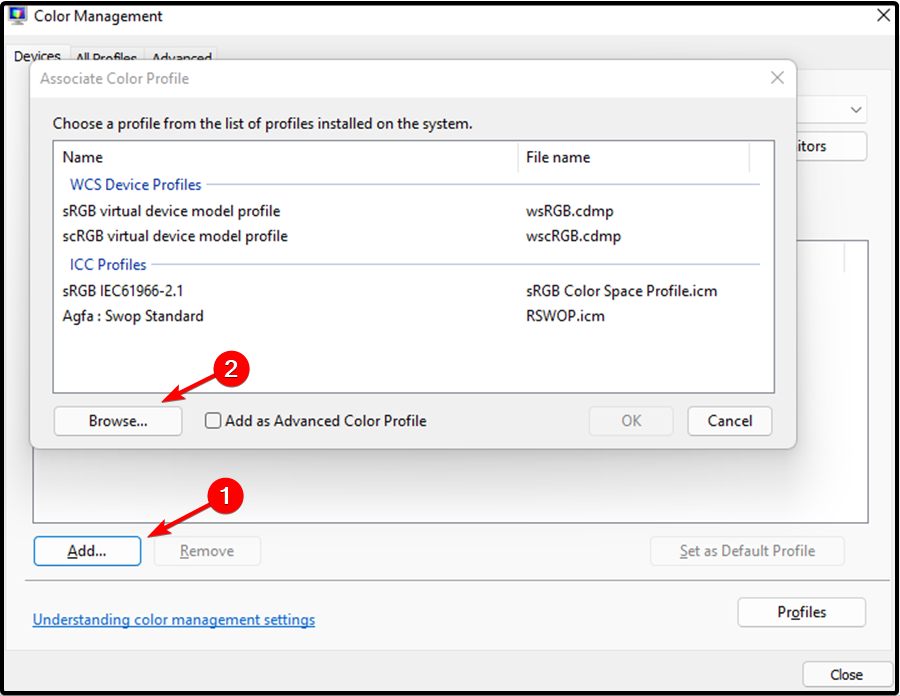Cancel the Associate Color Profile dialog
The height and width of the screenshot is (696, 900).
click(x=729, y=421)
